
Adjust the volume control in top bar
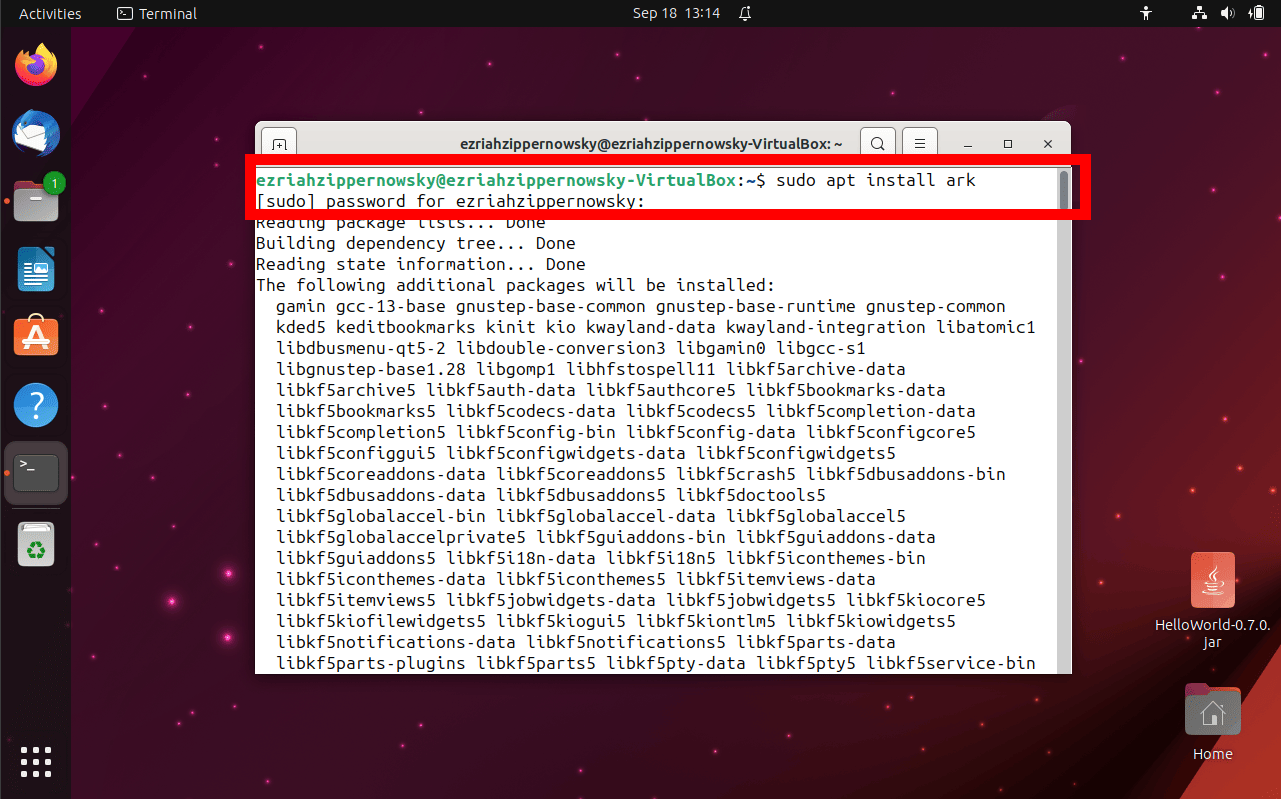1228,13
